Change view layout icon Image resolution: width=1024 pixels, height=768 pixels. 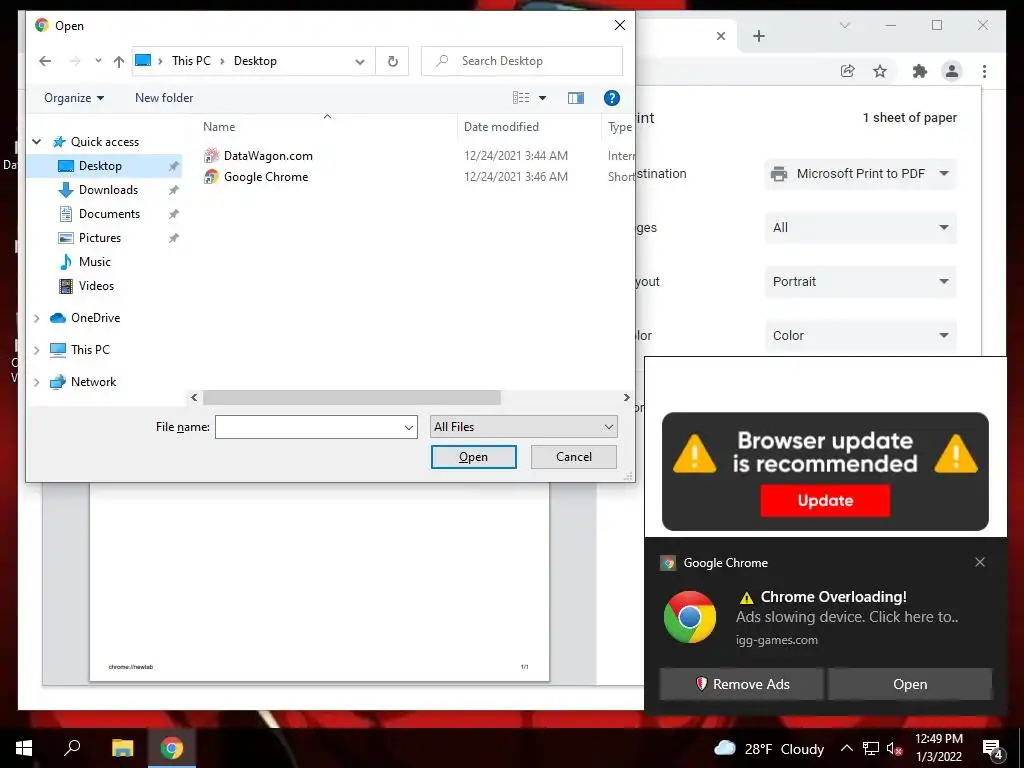pyautogui.click(x=521, y=98)
